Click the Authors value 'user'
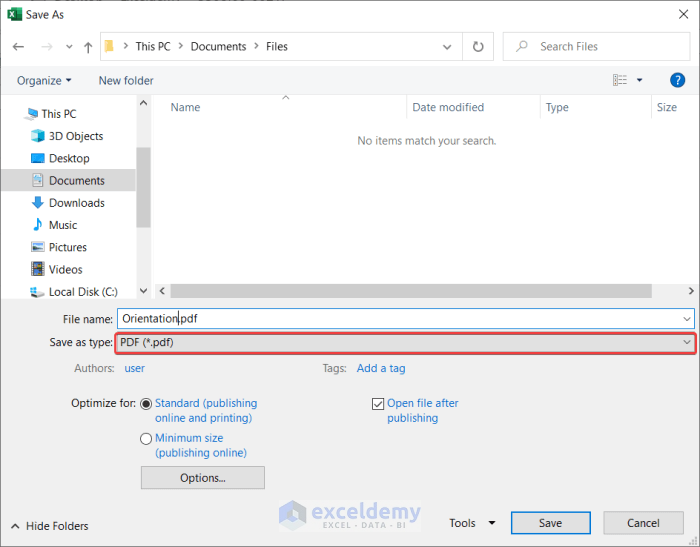 [x=134, y=368]
